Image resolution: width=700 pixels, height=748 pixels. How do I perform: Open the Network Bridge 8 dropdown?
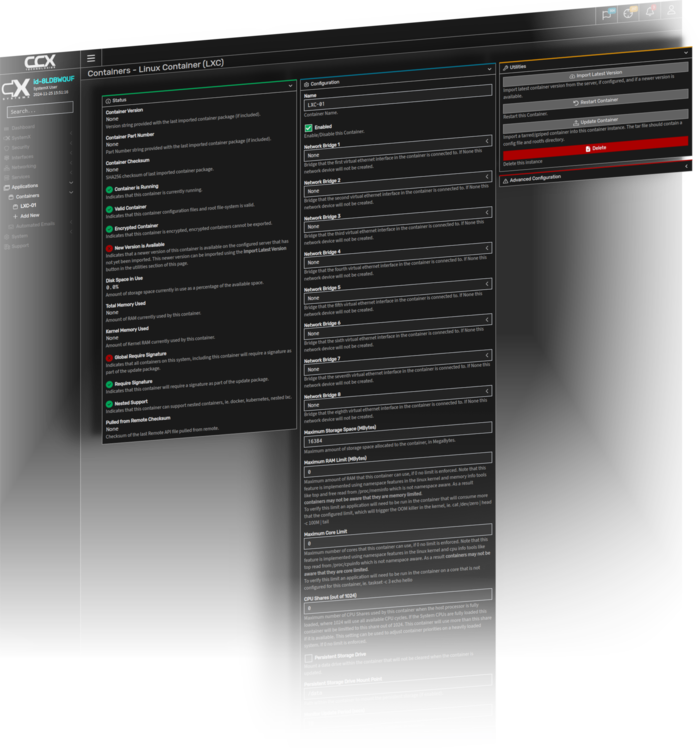(398, 398)
